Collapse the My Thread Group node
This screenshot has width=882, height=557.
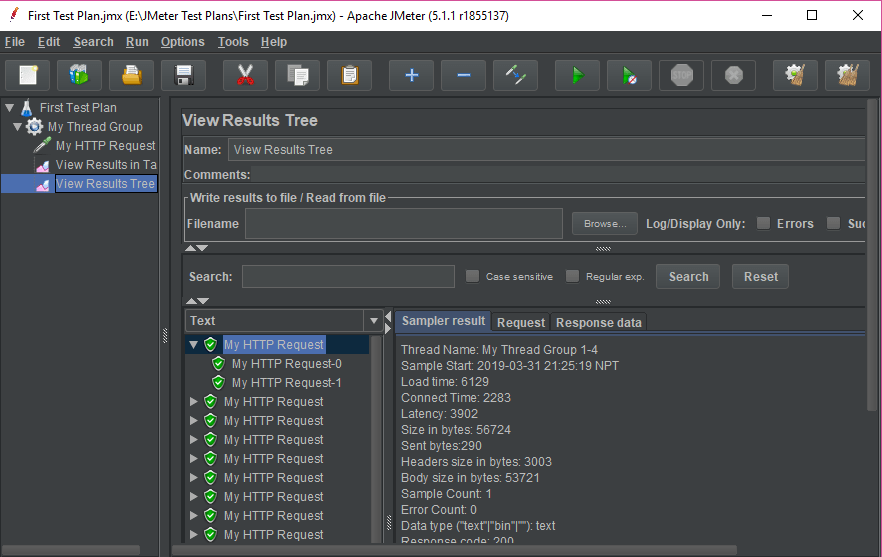pos(17,127)
